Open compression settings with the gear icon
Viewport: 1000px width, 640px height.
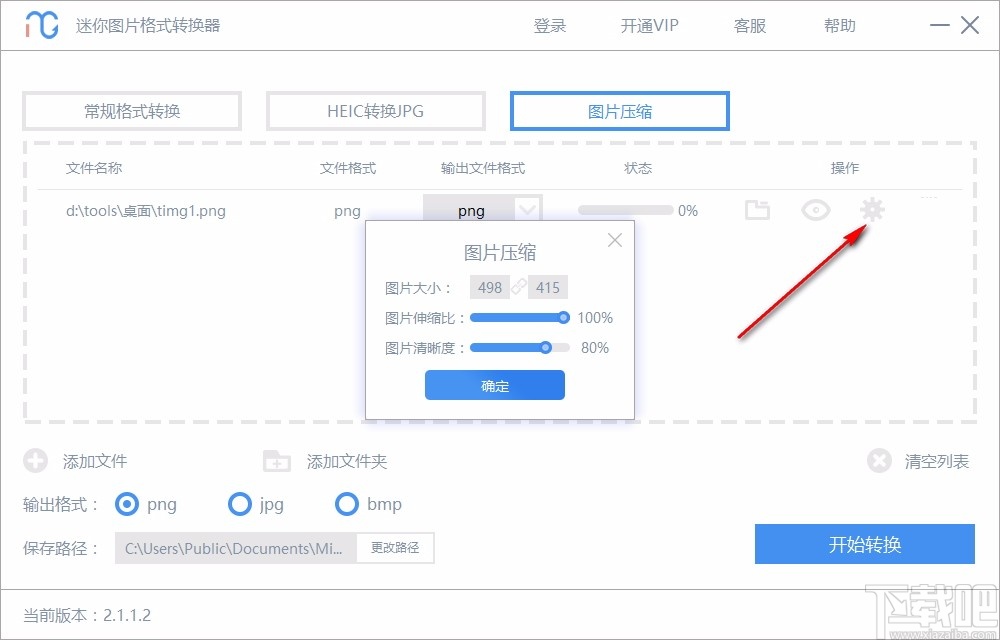click(872, 210)
